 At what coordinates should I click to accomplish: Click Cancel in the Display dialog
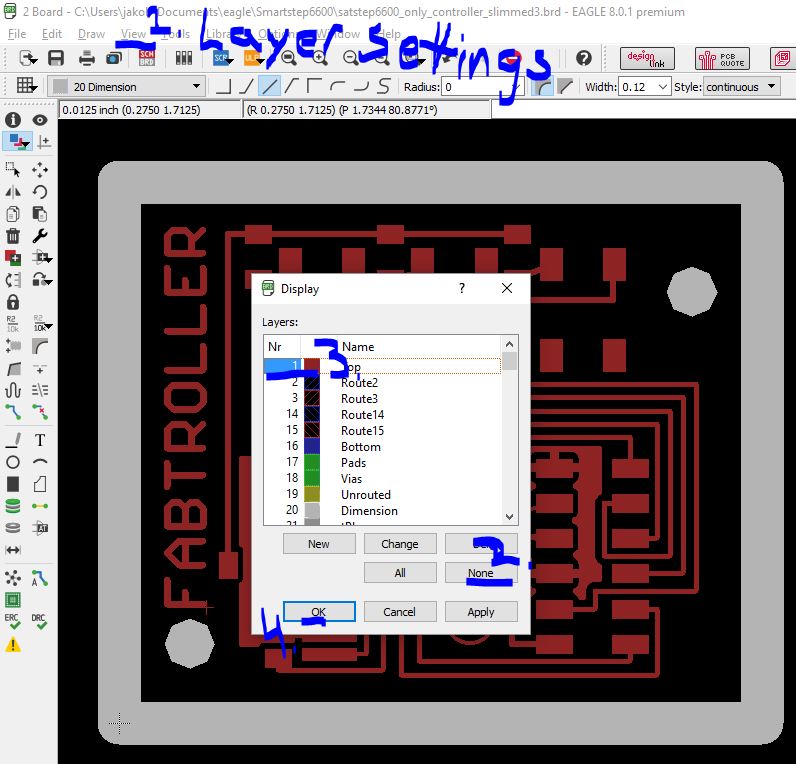tap(400, 612)
